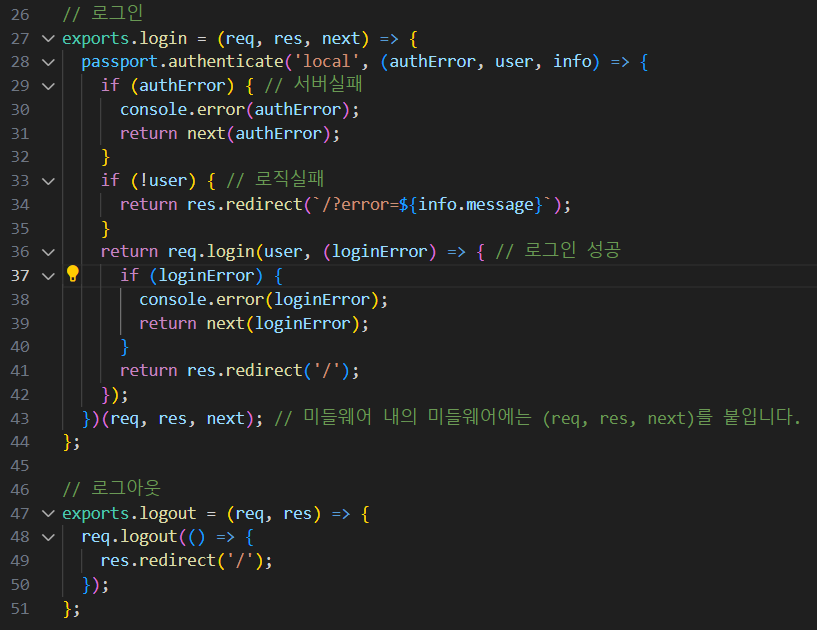
Task: Click 'logout' in exports.logout on line 47
Action: pos(168,514)
